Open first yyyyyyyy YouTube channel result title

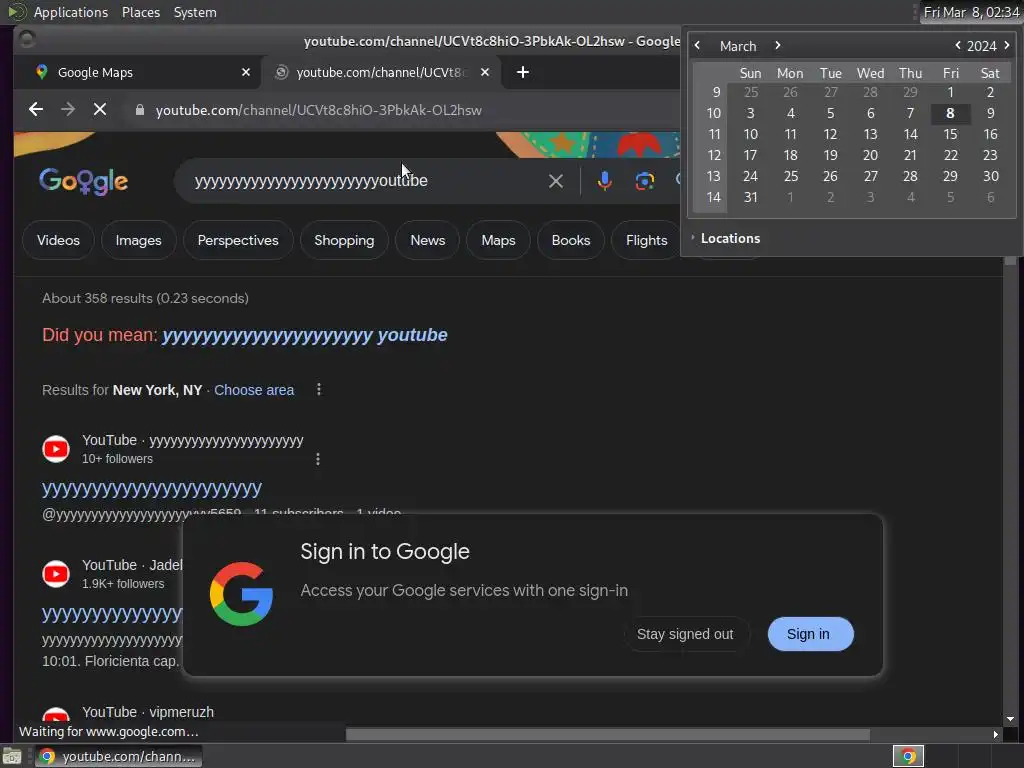[x=152, y=488]
